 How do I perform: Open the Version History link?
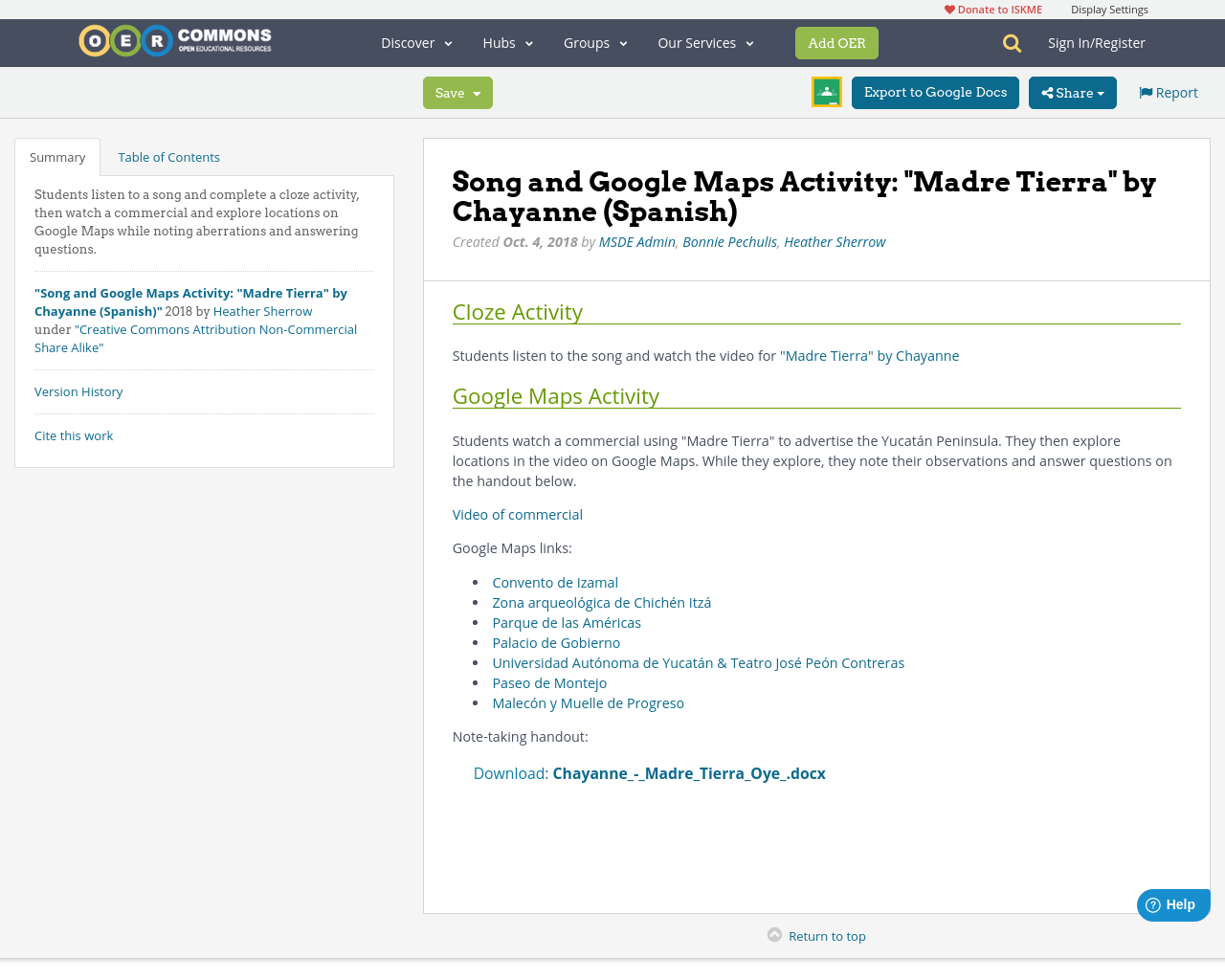pyautogui.click(x=78, y=390)
